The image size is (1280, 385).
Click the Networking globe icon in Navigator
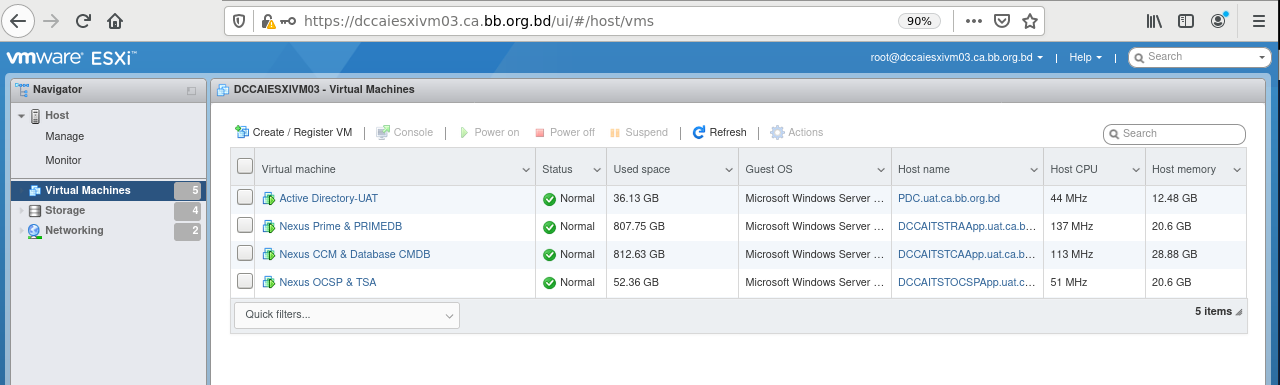pyautogui.click(x=35, y=231)
